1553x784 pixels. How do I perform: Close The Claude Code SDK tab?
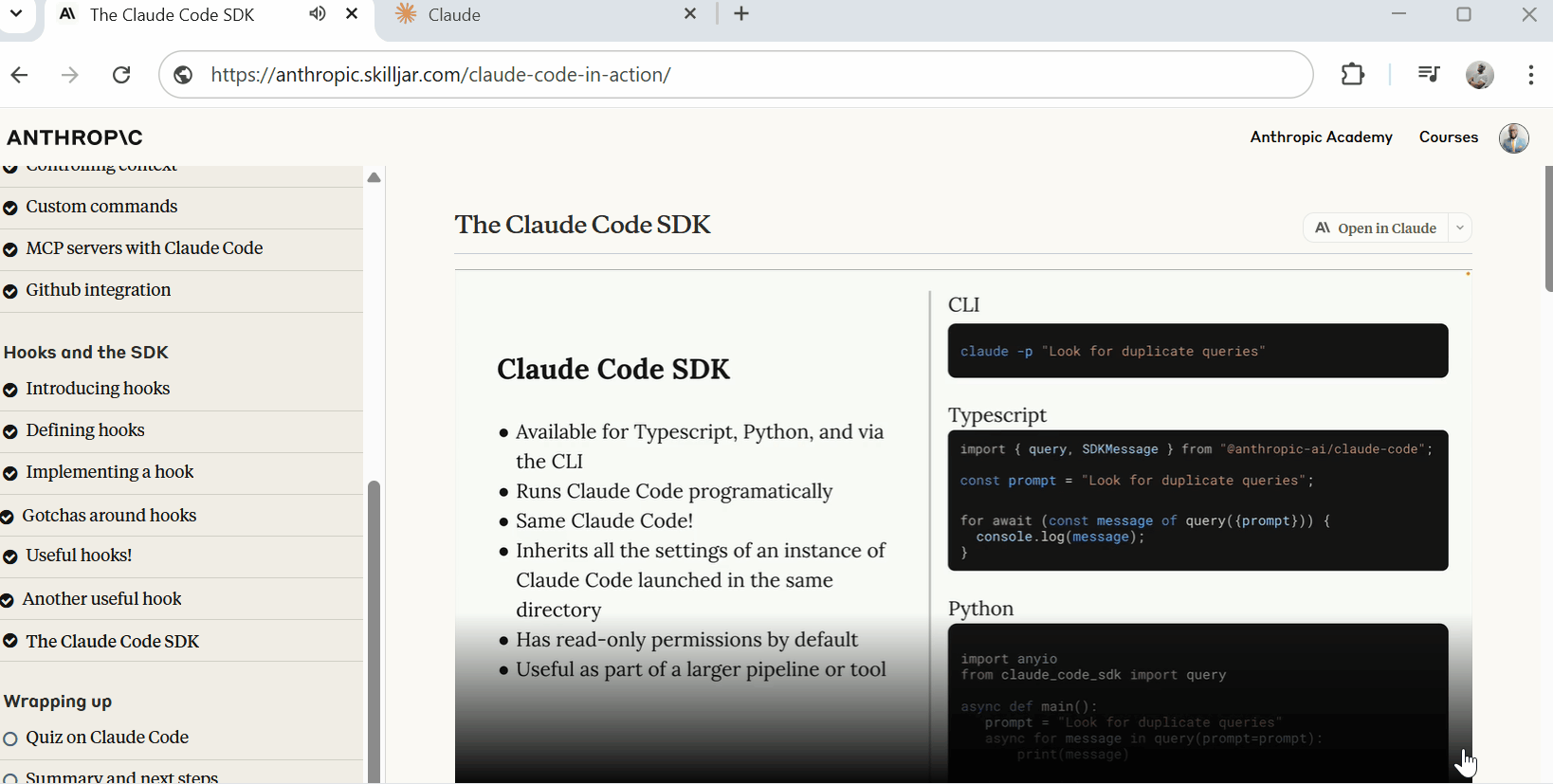pos(352,14)
